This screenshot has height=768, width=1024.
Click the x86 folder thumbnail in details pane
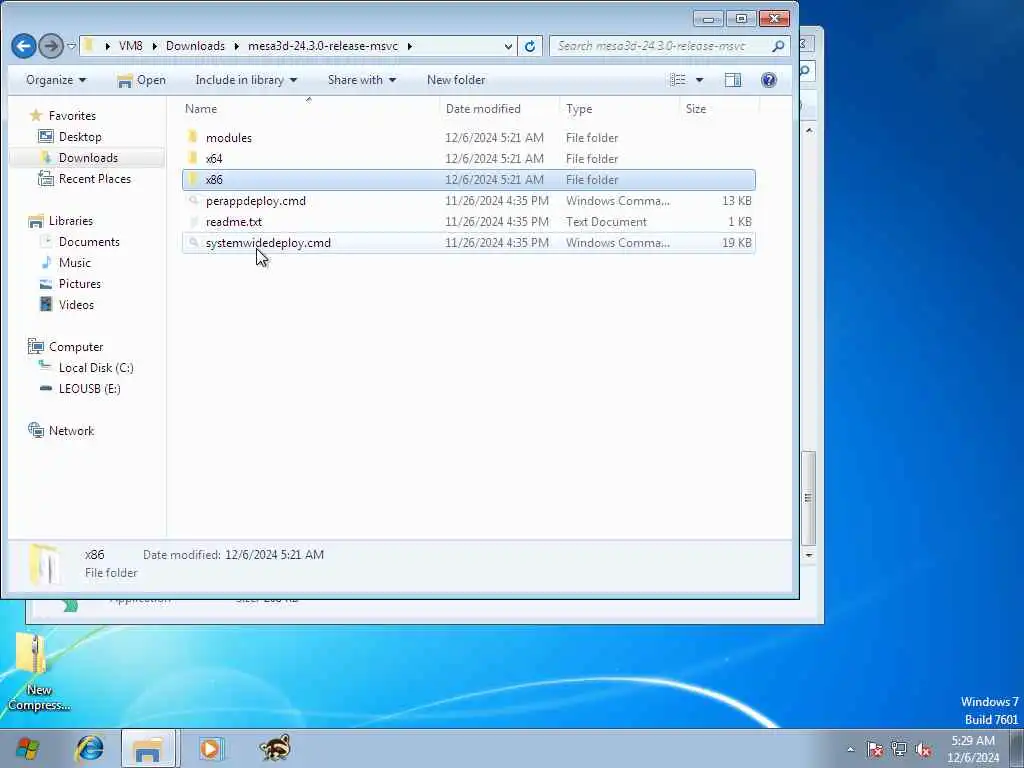(44, 564)
